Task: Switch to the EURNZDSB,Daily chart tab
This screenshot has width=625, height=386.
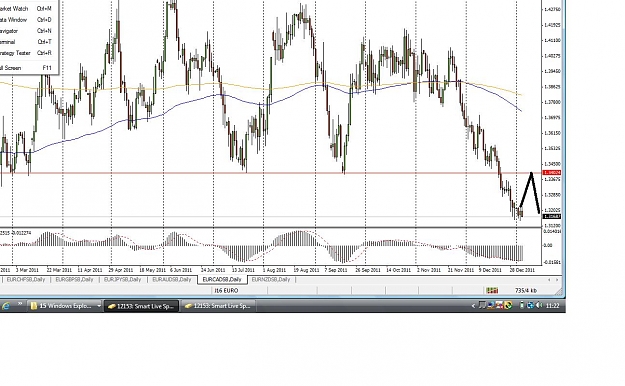Action: 271,280
